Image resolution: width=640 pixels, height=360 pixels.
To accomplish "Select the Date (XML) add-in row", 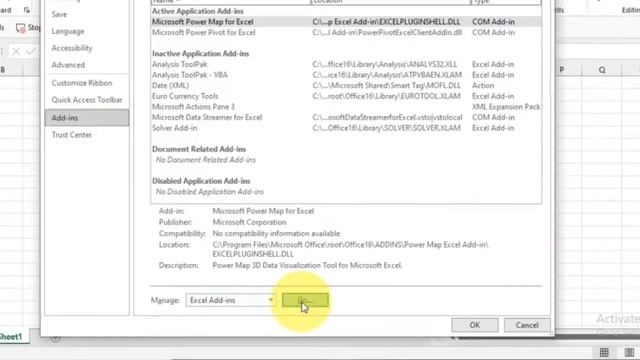I will click(x=346, y=85).
